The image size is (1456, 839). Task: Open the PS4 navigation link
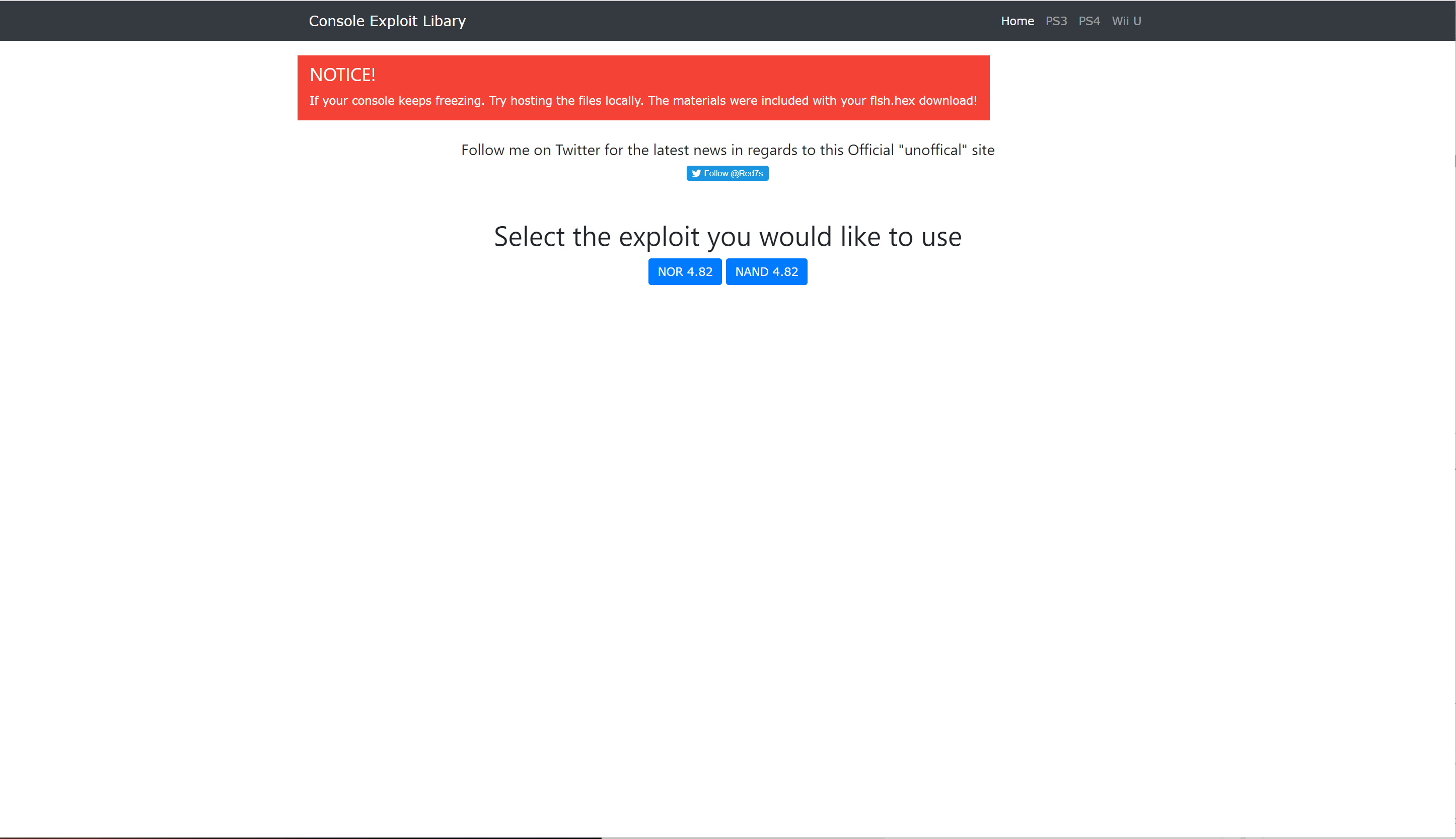tap(1088, 21)
